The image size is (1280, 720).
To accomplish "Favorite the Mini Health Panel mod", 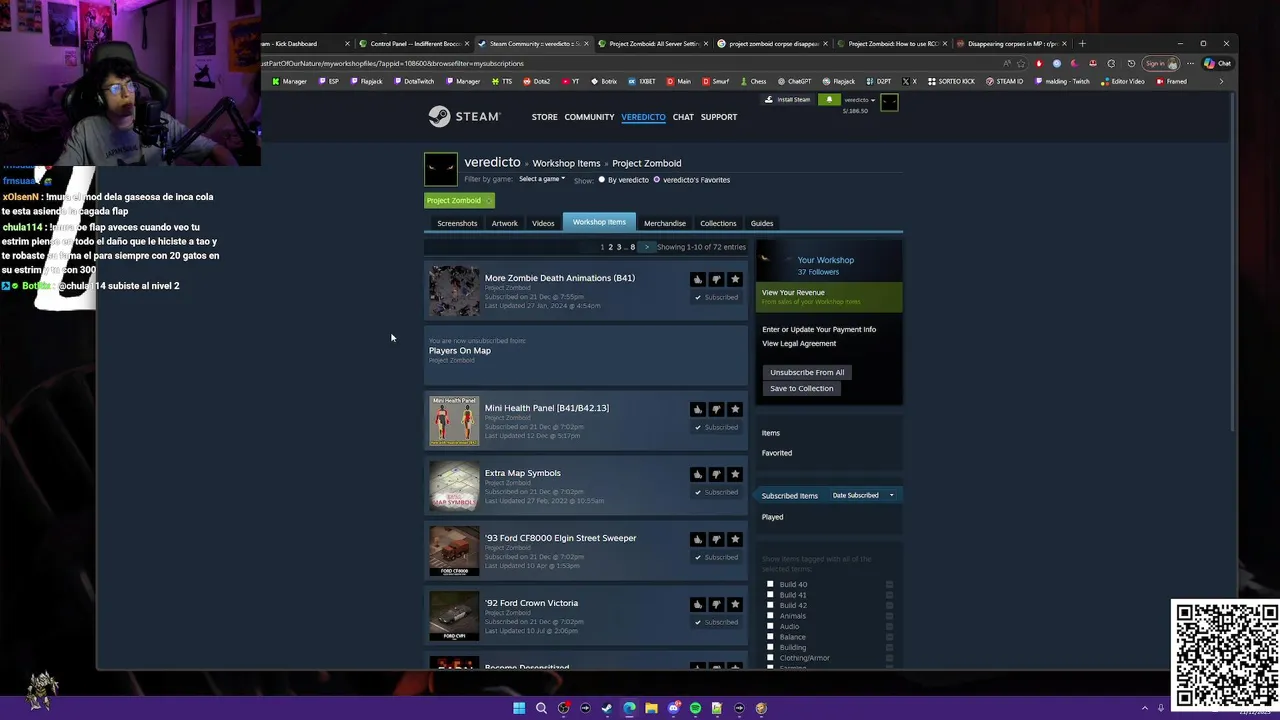I will (735, 409).
